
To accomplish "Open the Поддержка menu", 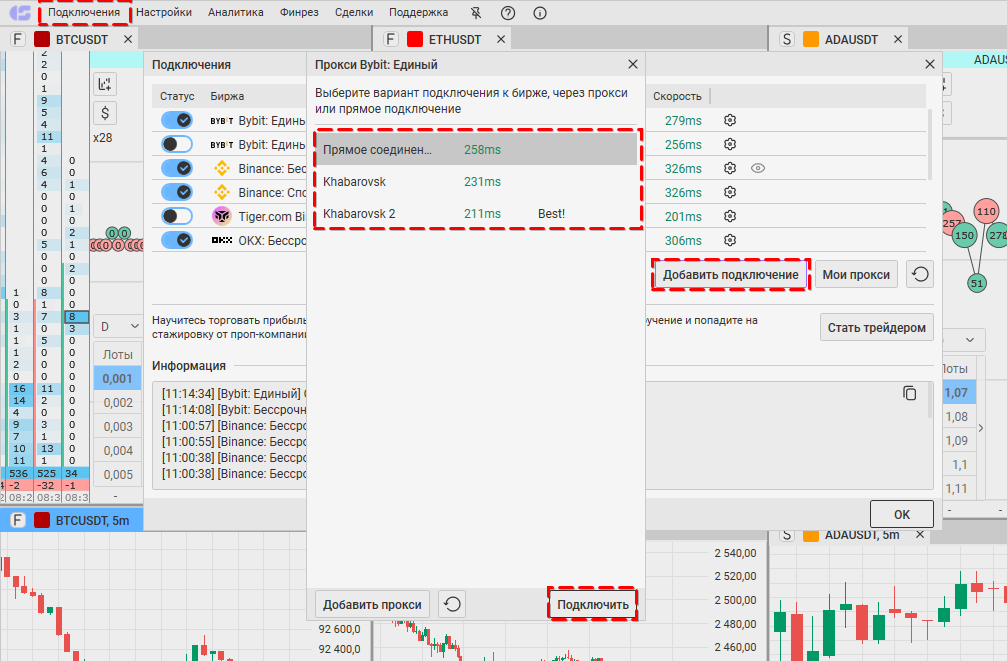I will 419,12.
